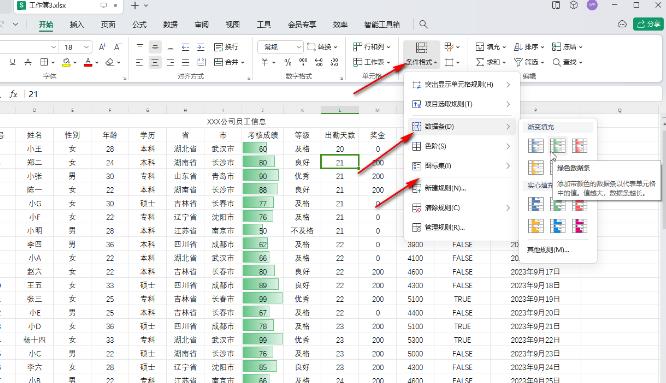Decrease font size with A- icon
Screen dimensions: 666x383
tap(117, 47)
